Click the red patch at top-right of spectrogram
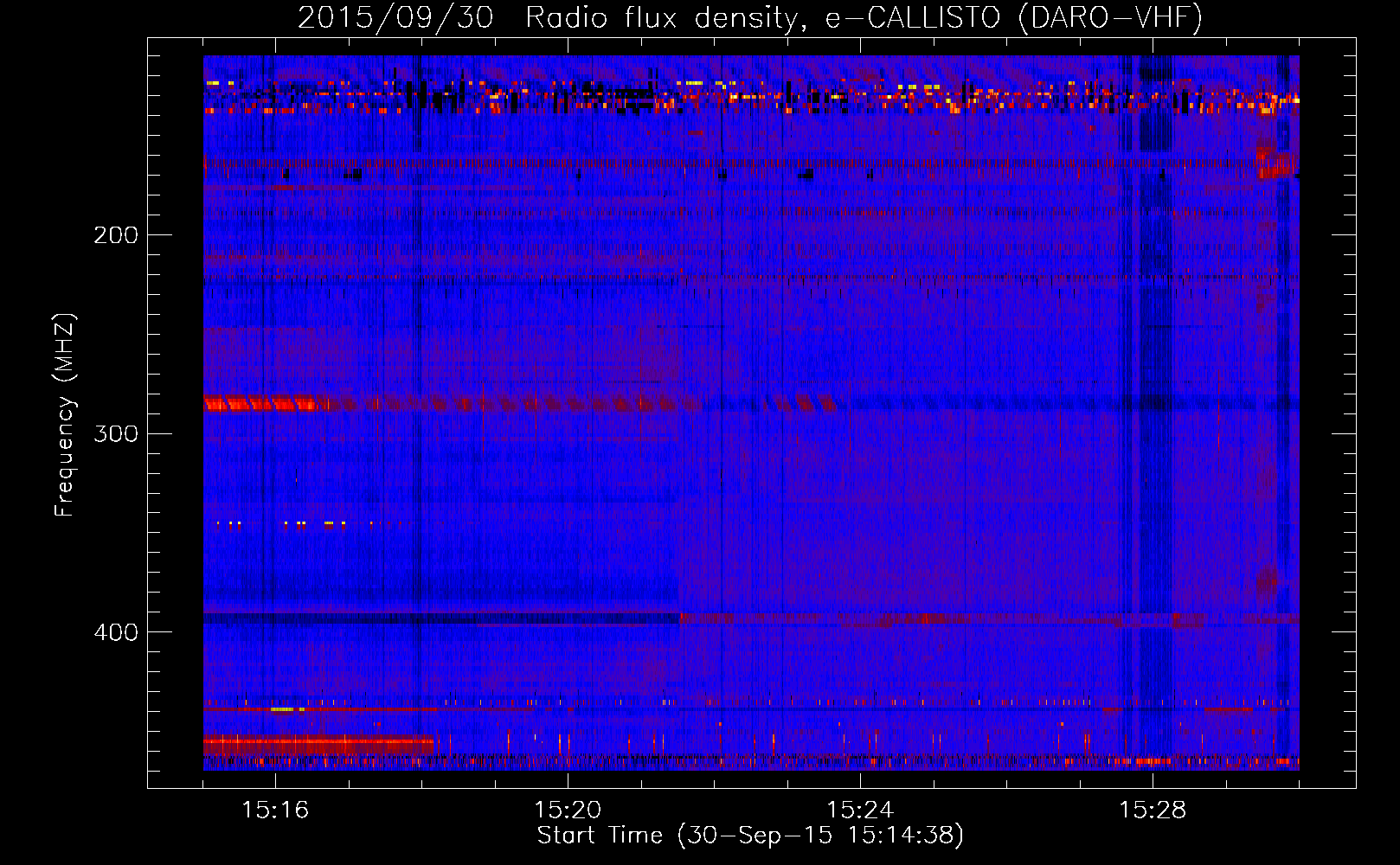The height and width of the screenshot is (865, 1400). tap(1275, 163)
